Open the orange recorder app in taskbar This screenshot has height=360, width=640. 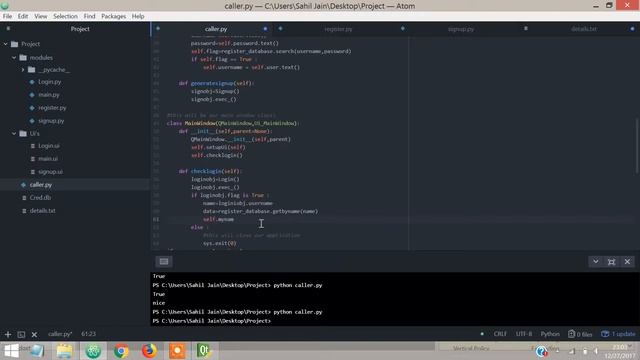[177, 351]
